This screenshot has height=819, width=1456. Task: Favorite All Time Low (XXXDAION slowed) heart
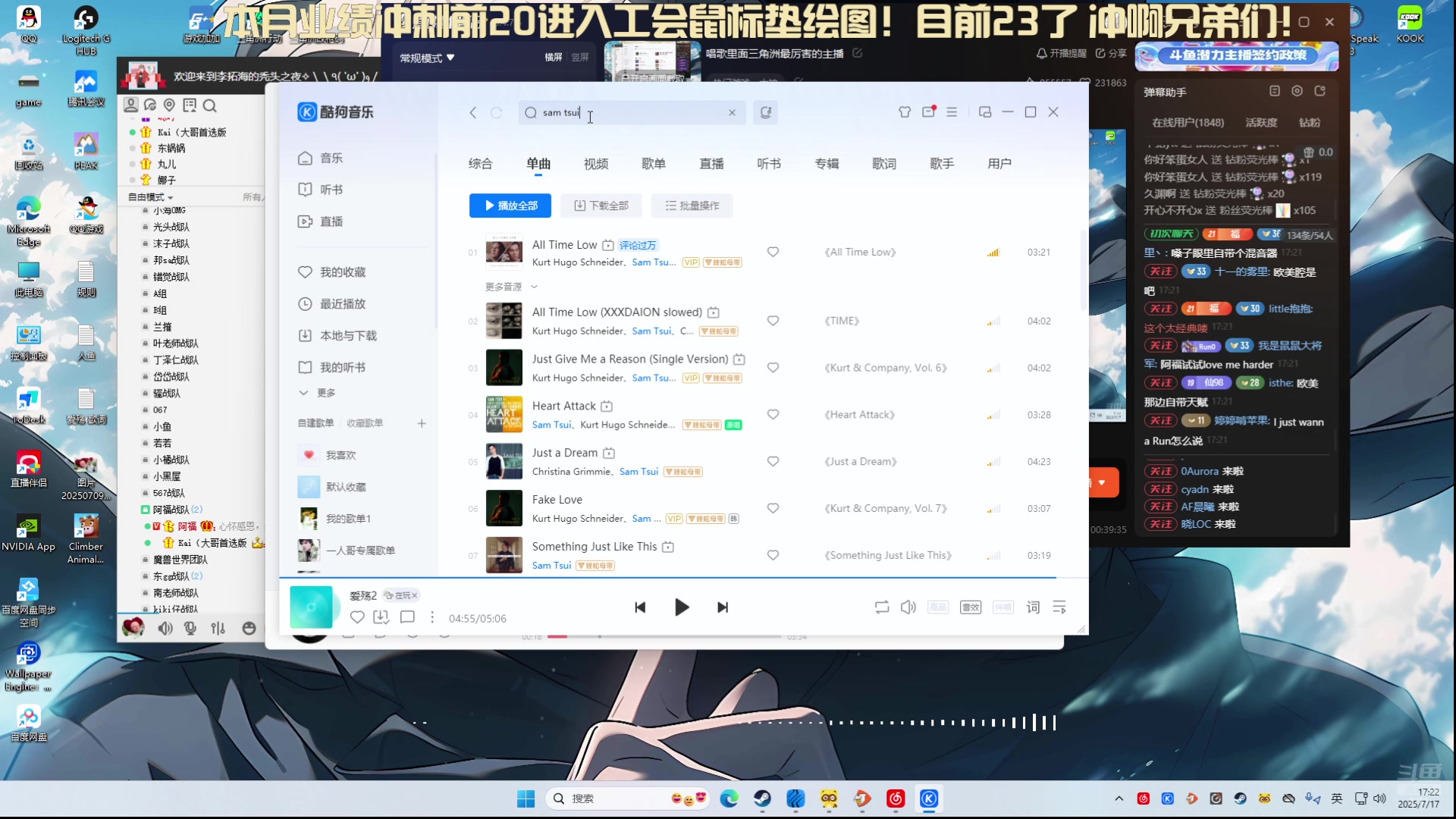coord(773,321)
